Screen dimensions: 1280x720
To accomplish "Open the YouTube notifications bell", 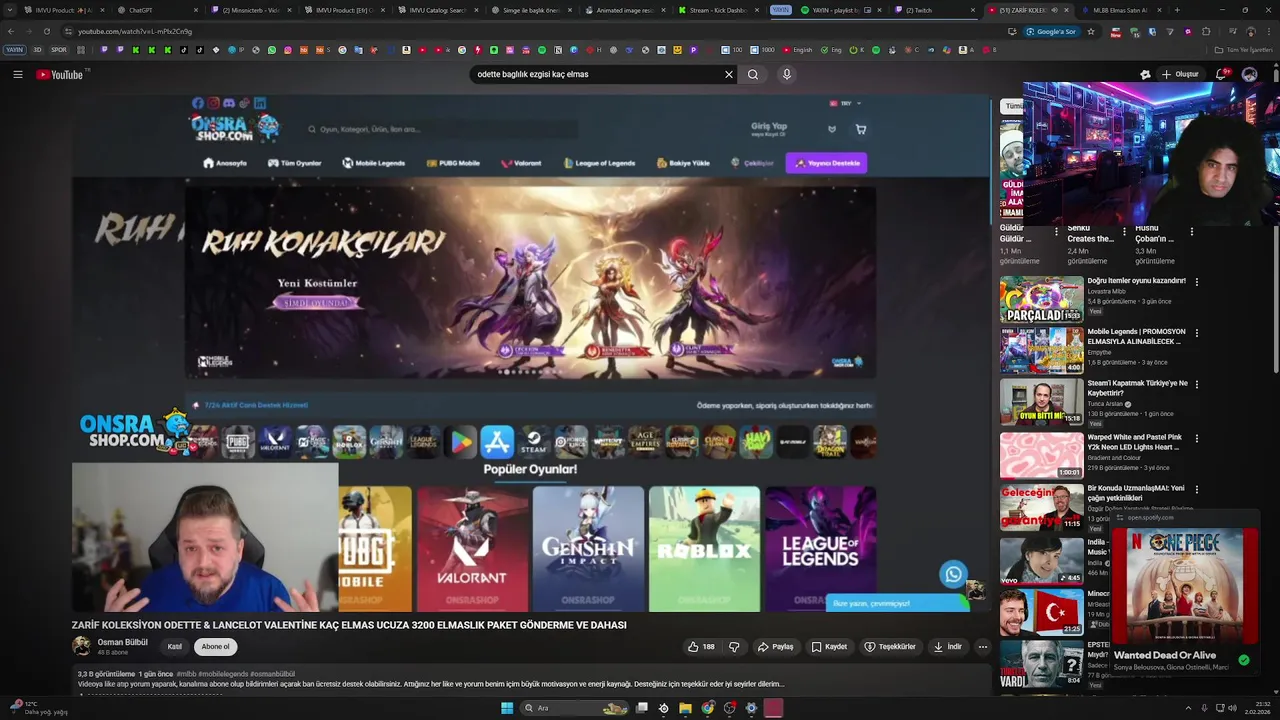I will [x=1222, y=74].
